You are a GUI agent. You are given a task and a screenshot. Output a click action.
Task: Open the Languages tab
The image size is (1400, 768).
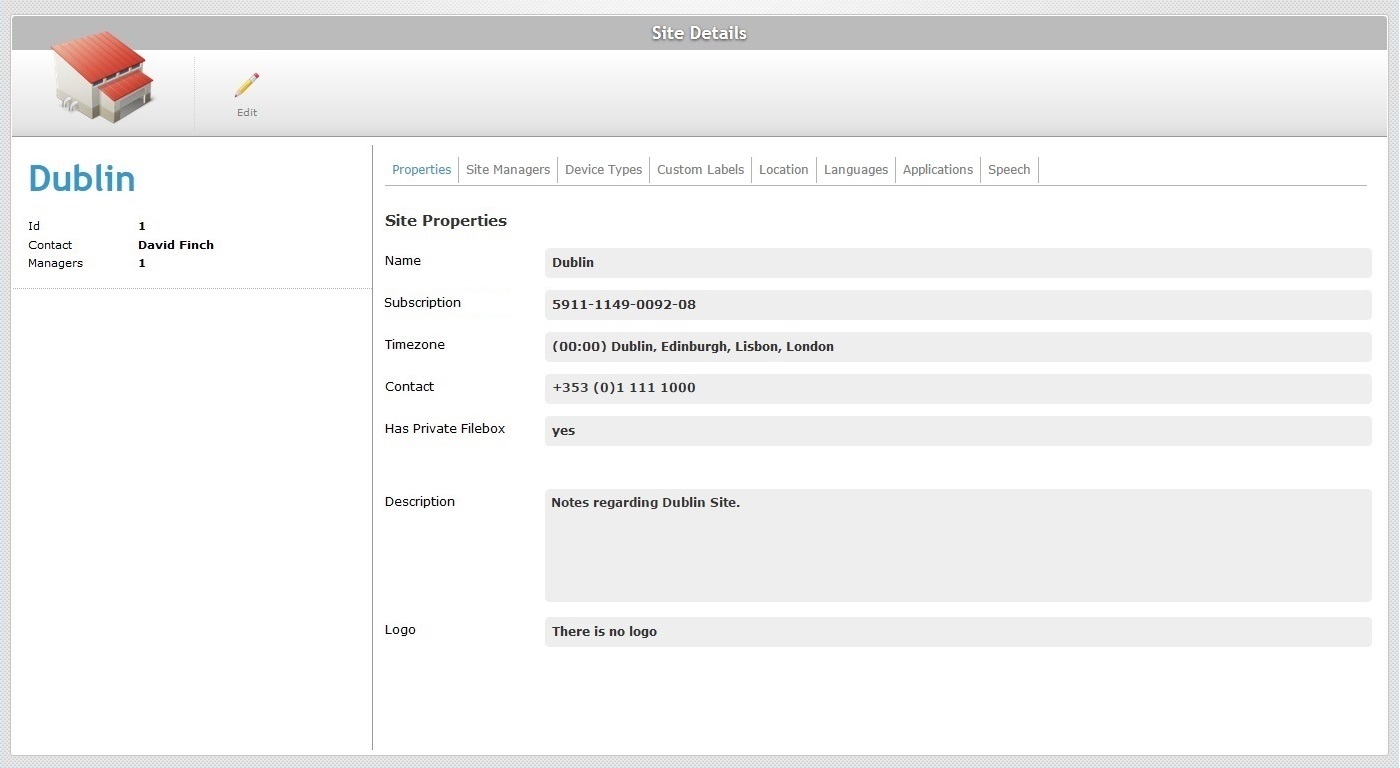click(856, 170)
